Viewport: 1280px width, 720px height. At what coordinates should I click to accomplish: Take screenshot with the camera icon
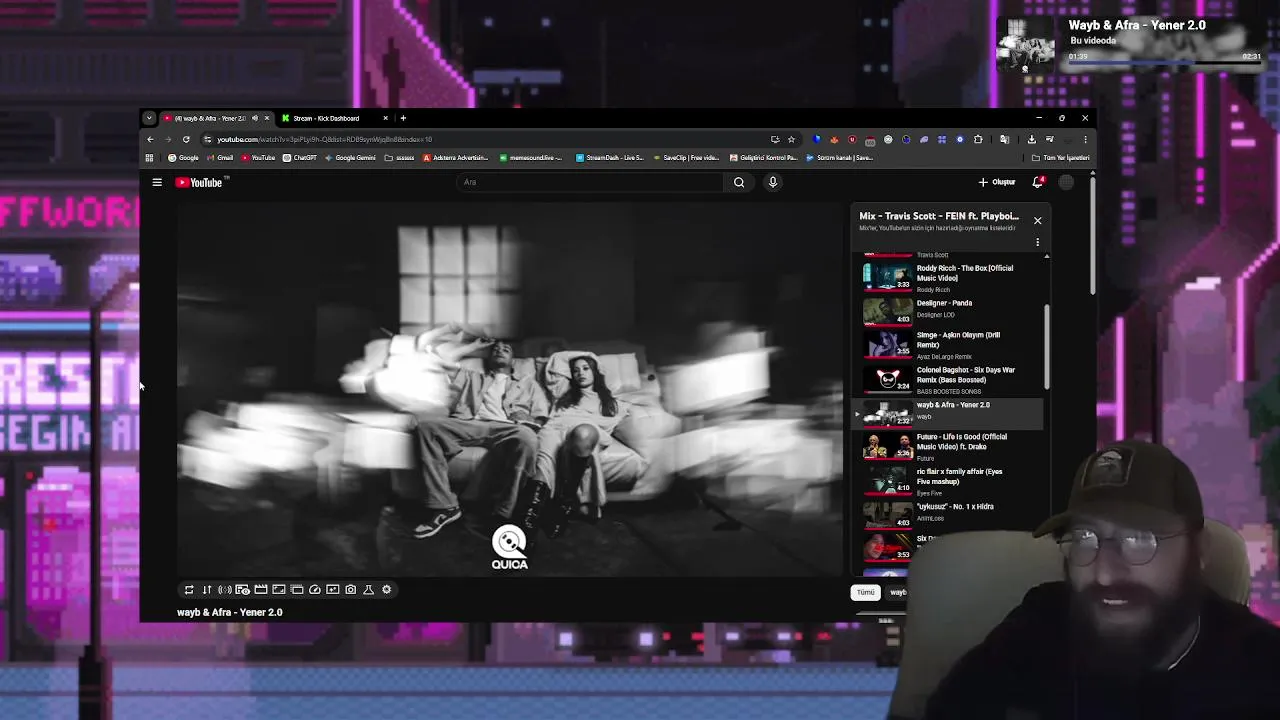(351, 590)
